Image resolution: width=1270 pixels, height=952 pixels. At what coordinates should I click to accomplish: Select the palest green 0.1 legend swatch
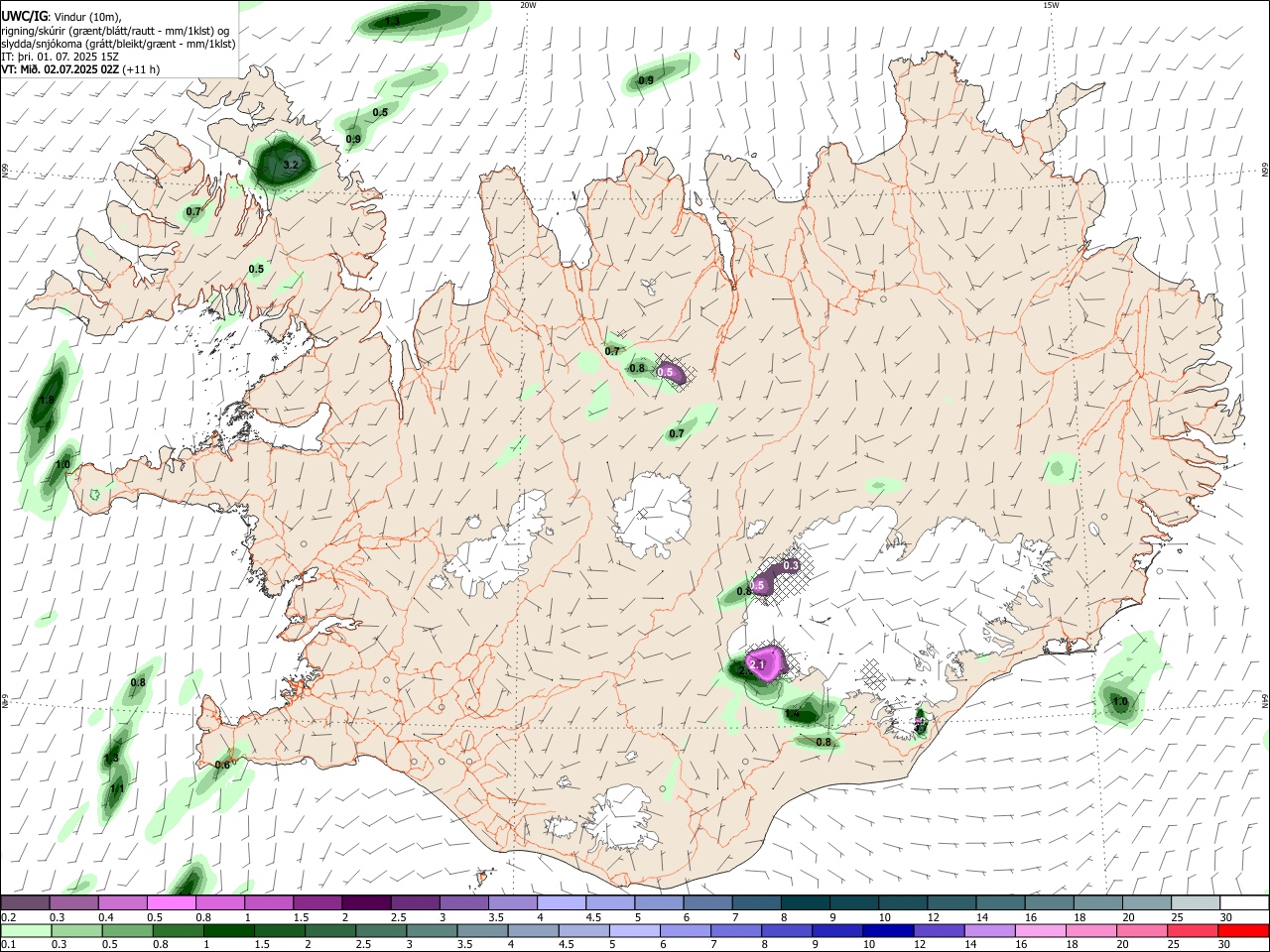click(x=25, y=930)
